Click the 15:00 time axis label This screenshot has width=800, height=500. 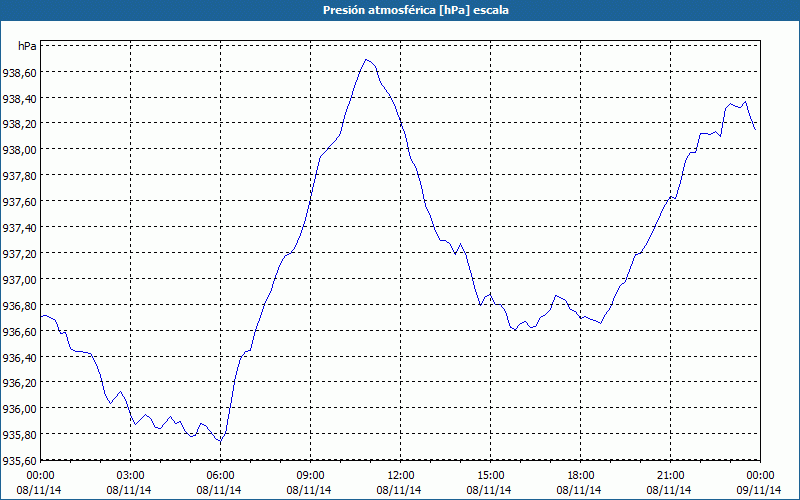(490, 476)
